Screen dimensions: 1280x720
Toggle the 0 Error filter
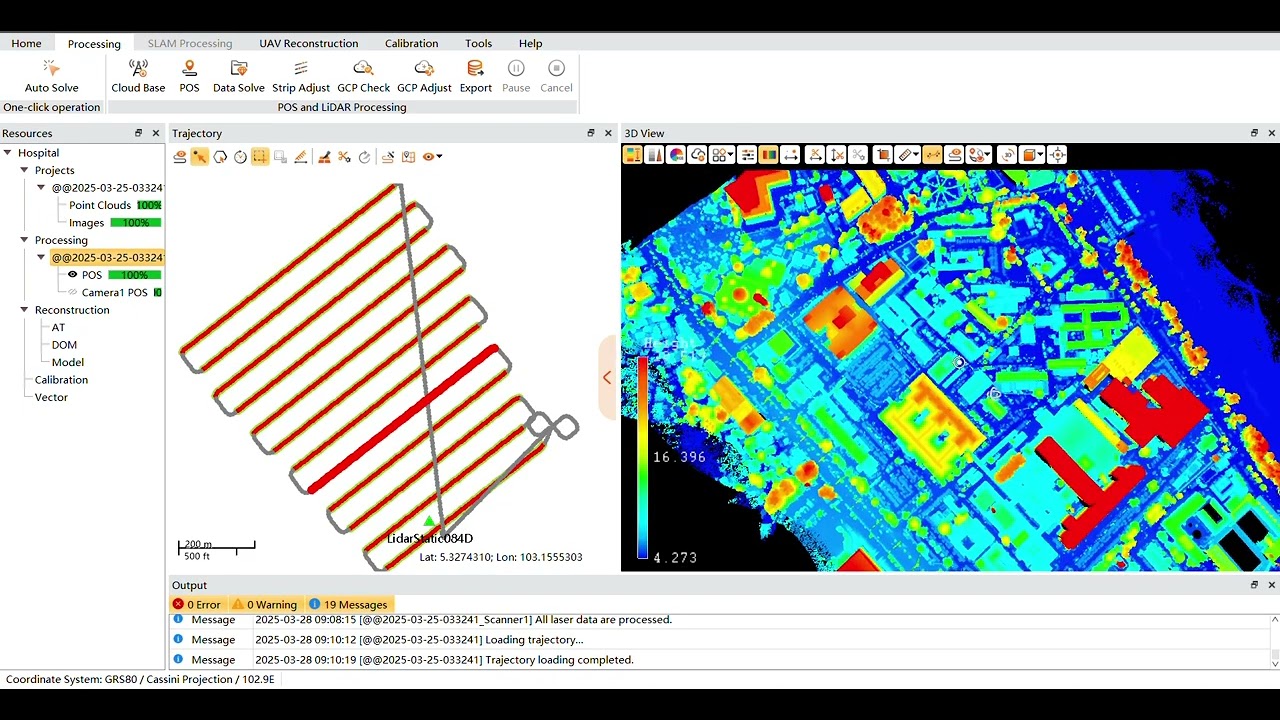pyautogui.click(x=196, y=604)
